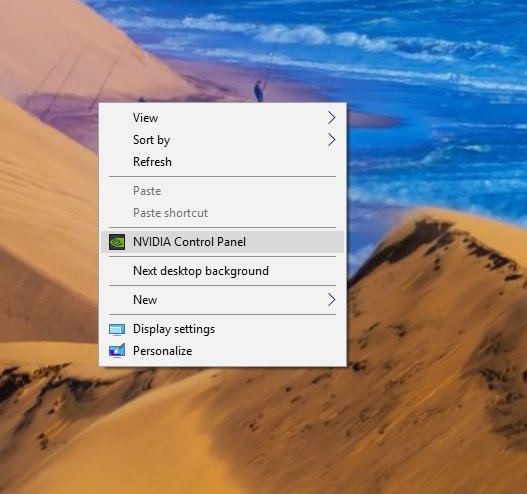
Task: Expand the Sort by submenu chevron
Action: click(x=331, y=140)
